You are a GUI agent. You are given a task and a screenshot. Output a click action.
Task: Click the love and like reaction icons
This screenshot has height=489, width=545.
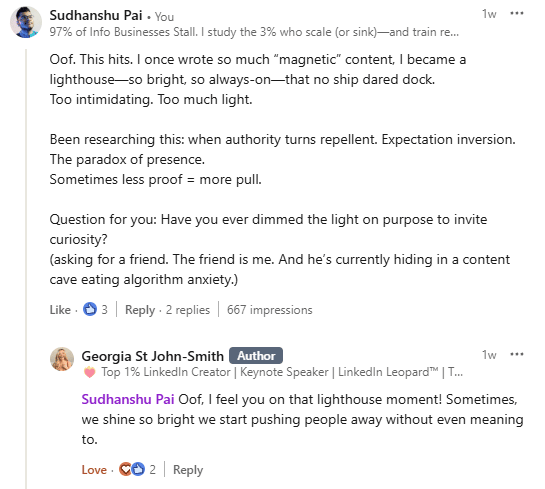click(x=132, y=469)
